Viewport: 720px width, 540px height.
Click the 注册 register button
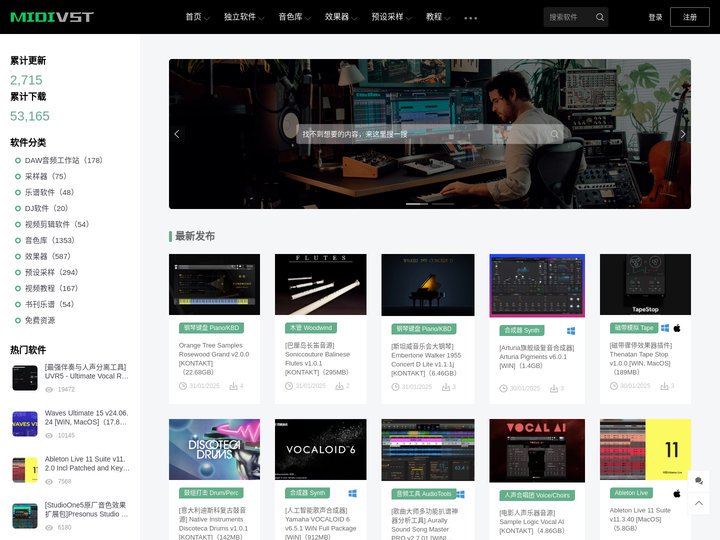(690, 17)
